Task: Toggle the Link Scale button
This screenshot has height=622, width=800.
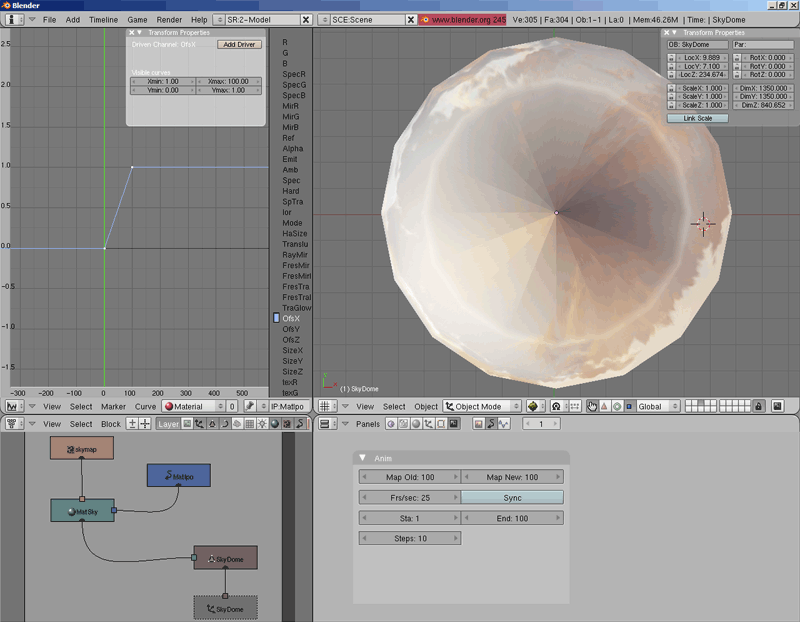Action: pyautogui.click(x=697, y=118)
